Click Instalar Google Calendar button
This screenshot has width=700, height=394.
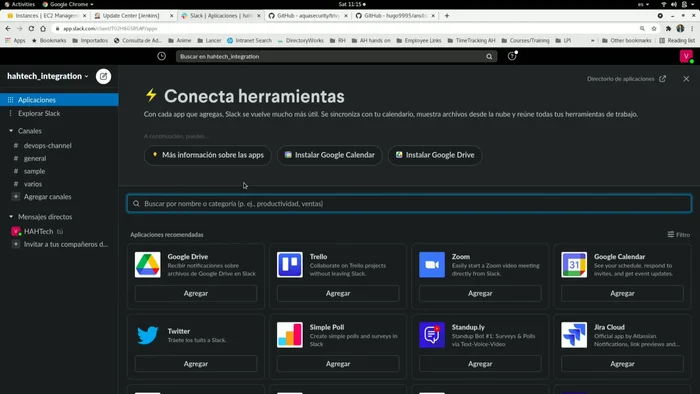(329, 155)
